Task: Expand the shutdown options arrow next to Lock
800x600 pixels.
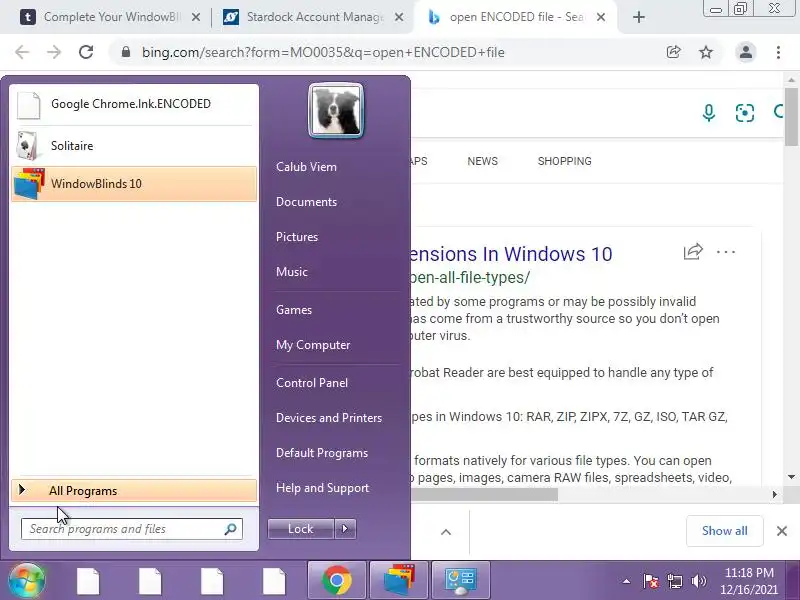Action: click(x=345, y=529)
